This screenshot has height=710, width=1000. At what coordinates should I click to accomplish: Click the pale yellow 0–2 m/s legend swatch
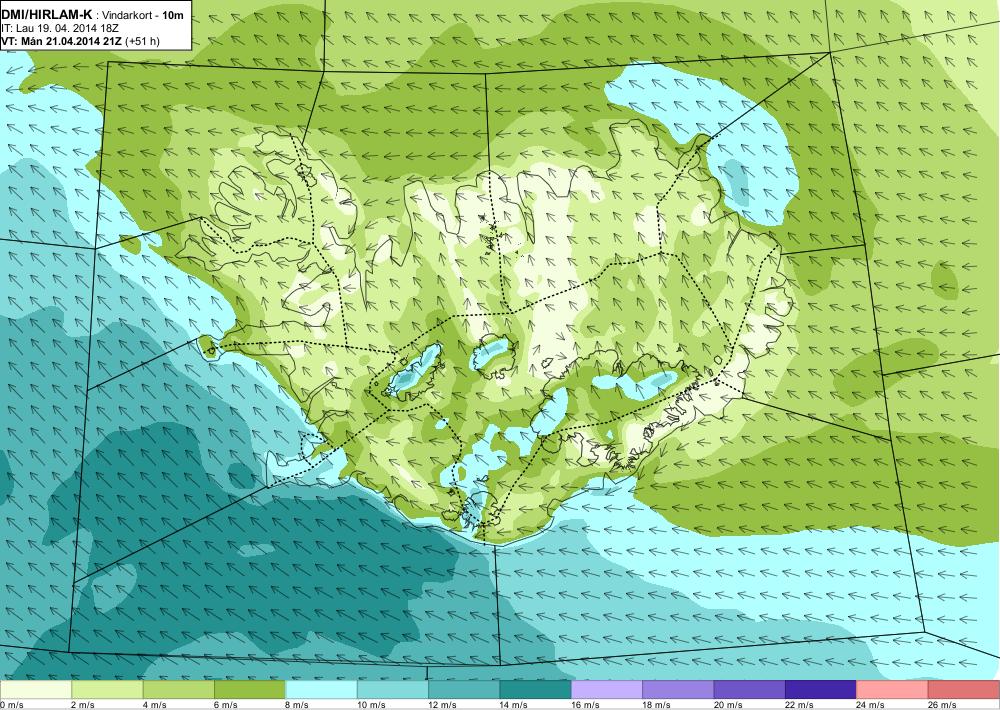click(36, 690)
